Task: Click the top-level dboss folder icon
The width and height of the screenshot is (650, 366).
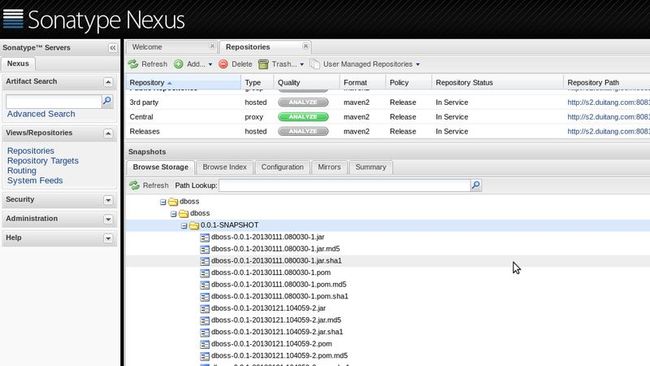Action: pyautogui.click(x=173, y=202)
